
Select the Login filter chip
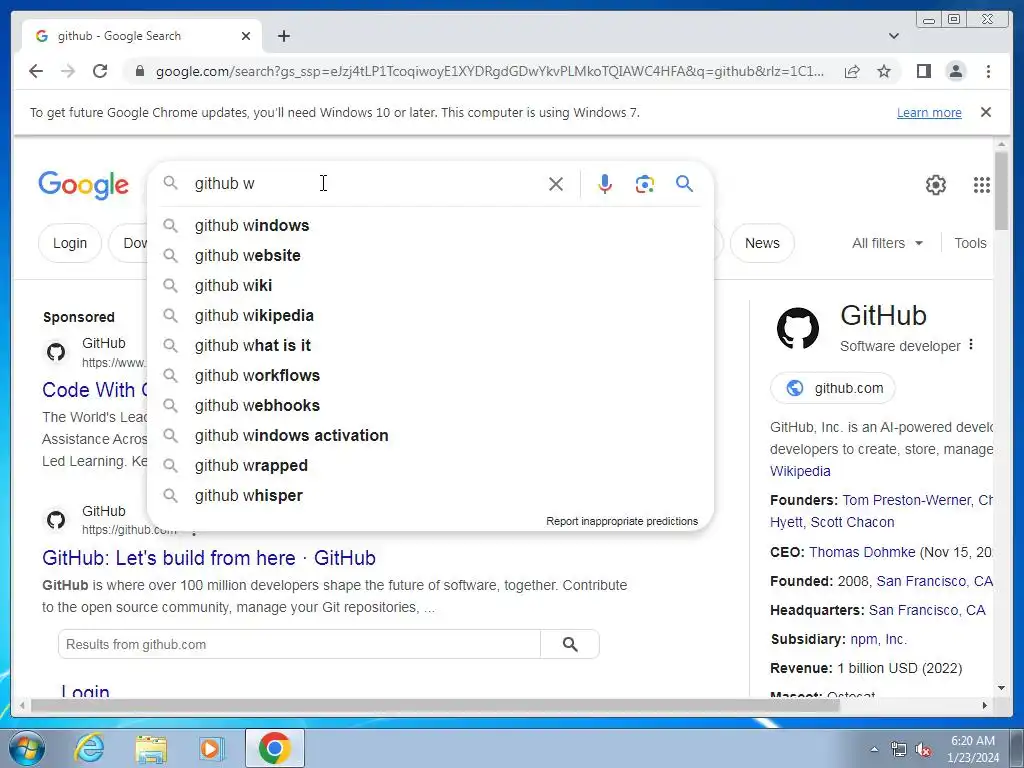[x=70, y=243]
